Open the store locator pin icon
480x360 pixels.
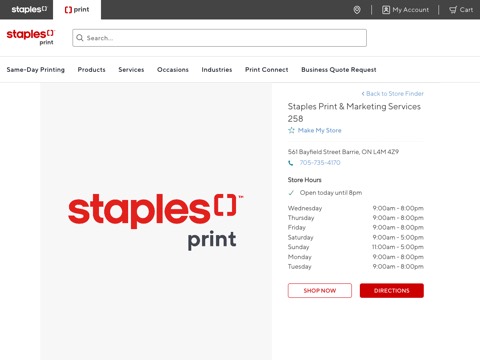pos(357,10)
